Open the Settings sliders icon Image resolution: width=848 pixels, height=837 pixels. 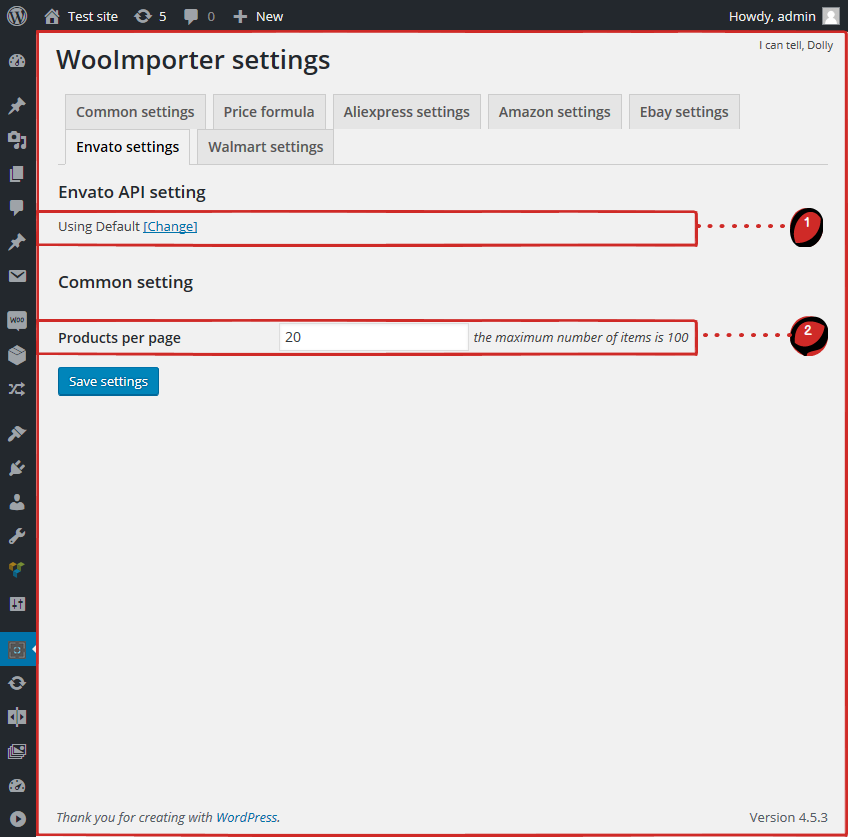pyautogui.click(x=17, y=604)
